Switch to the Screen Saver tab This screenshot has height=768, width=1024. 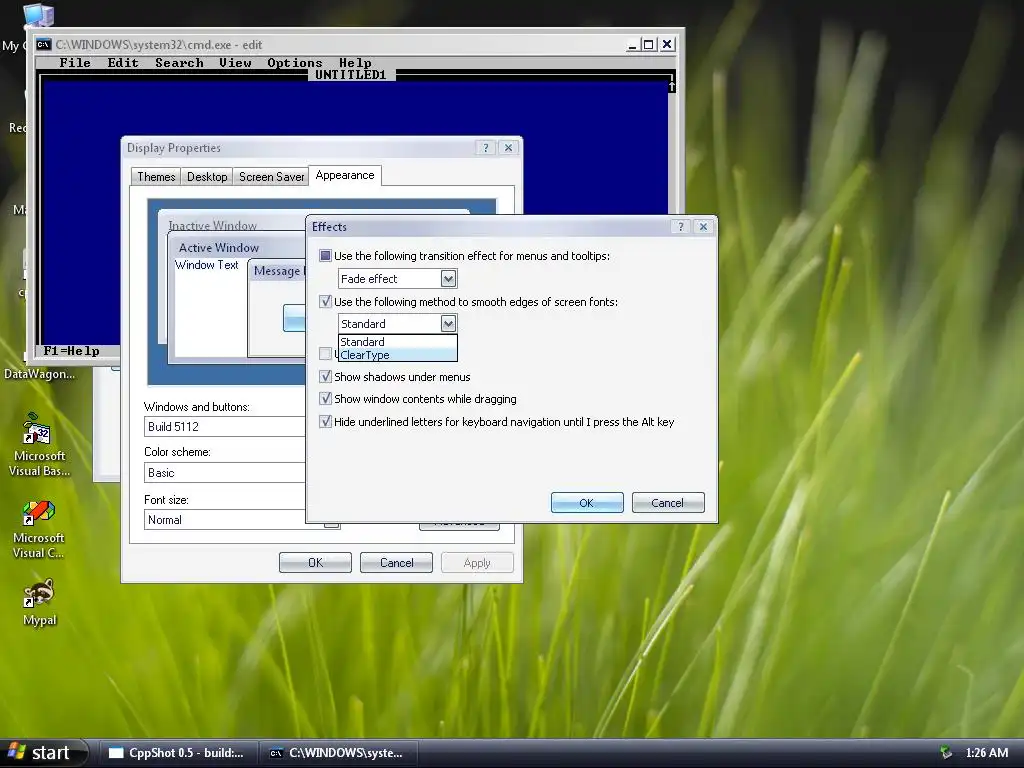pyautogui.click(x=271, y=177)
